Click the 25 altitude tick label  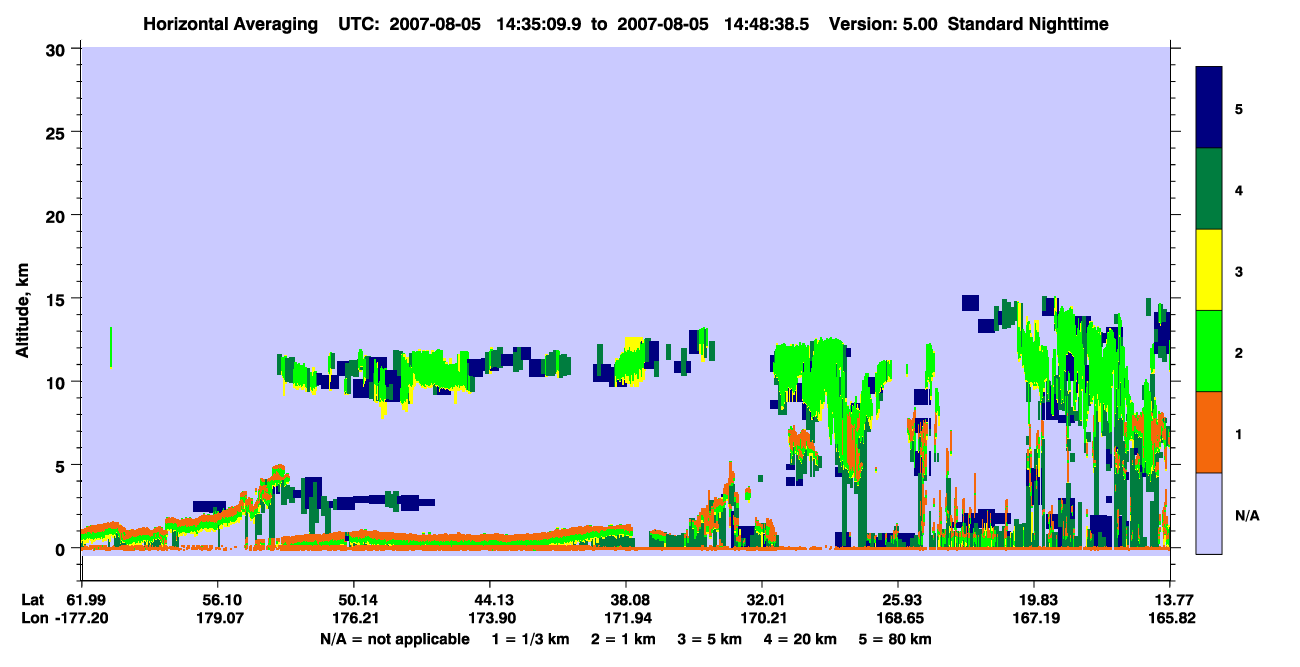coord(56,133)
